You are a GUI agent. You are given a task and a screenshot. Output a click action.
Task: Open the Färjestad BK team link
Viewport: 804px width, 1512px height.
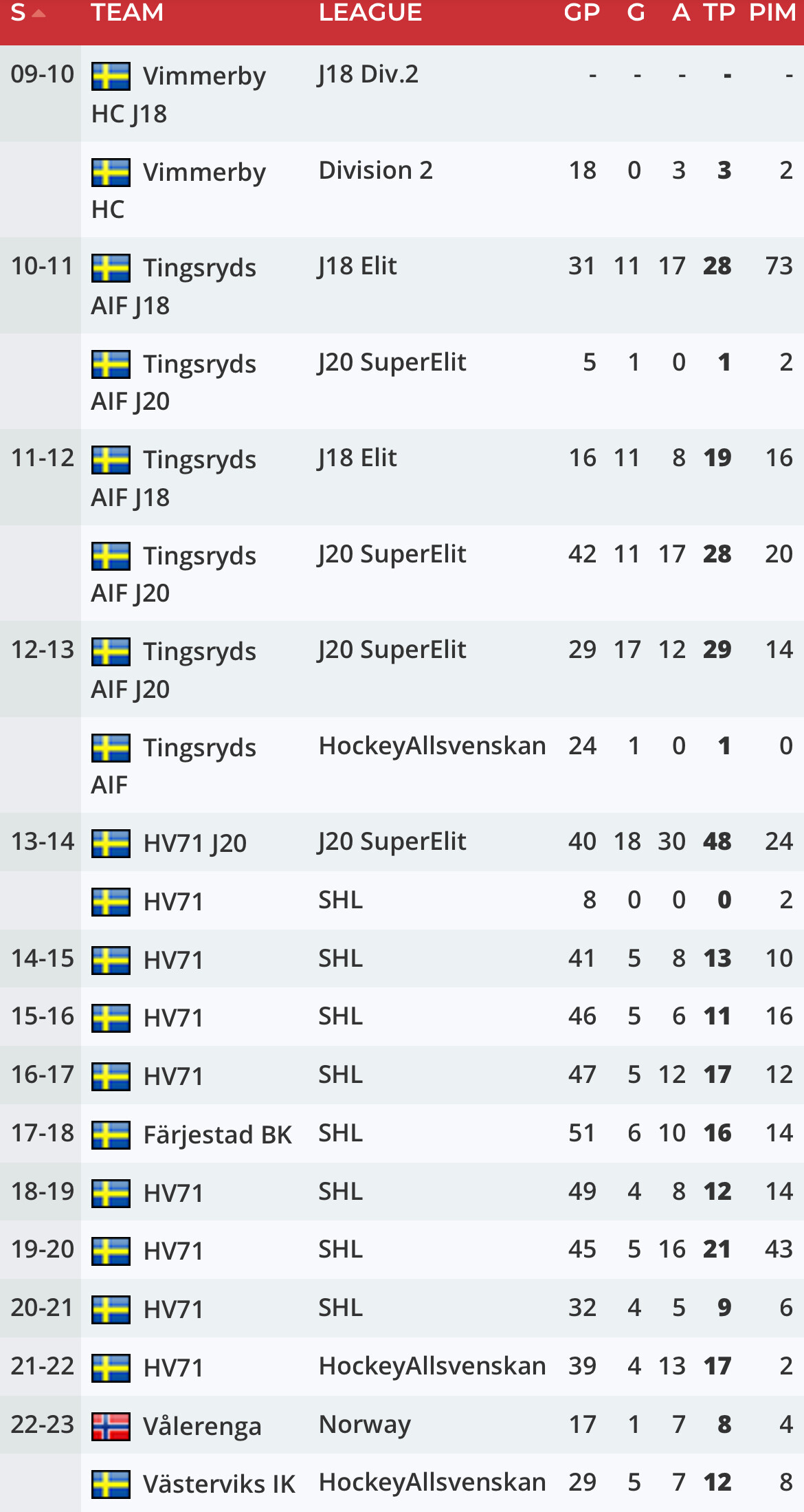[x=217, y=1135]
